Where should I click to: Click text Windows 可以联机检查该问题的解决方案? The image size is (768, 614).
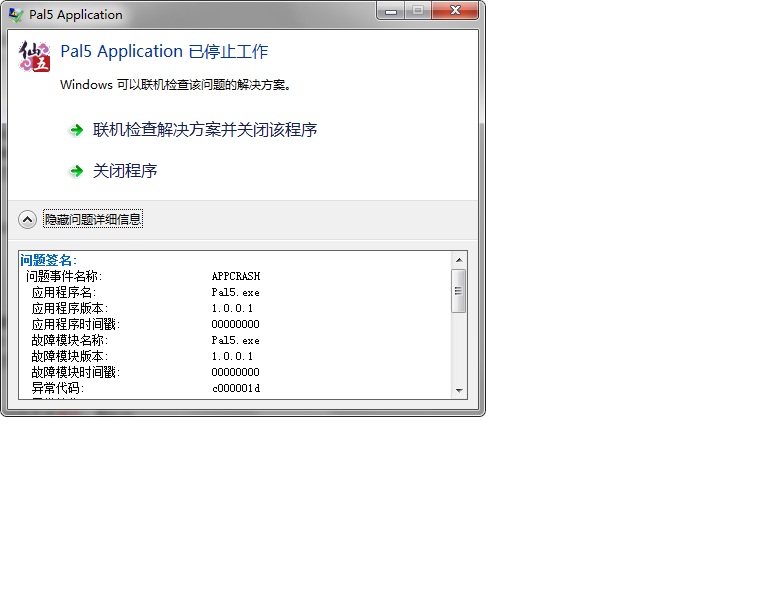pos(176,85)
